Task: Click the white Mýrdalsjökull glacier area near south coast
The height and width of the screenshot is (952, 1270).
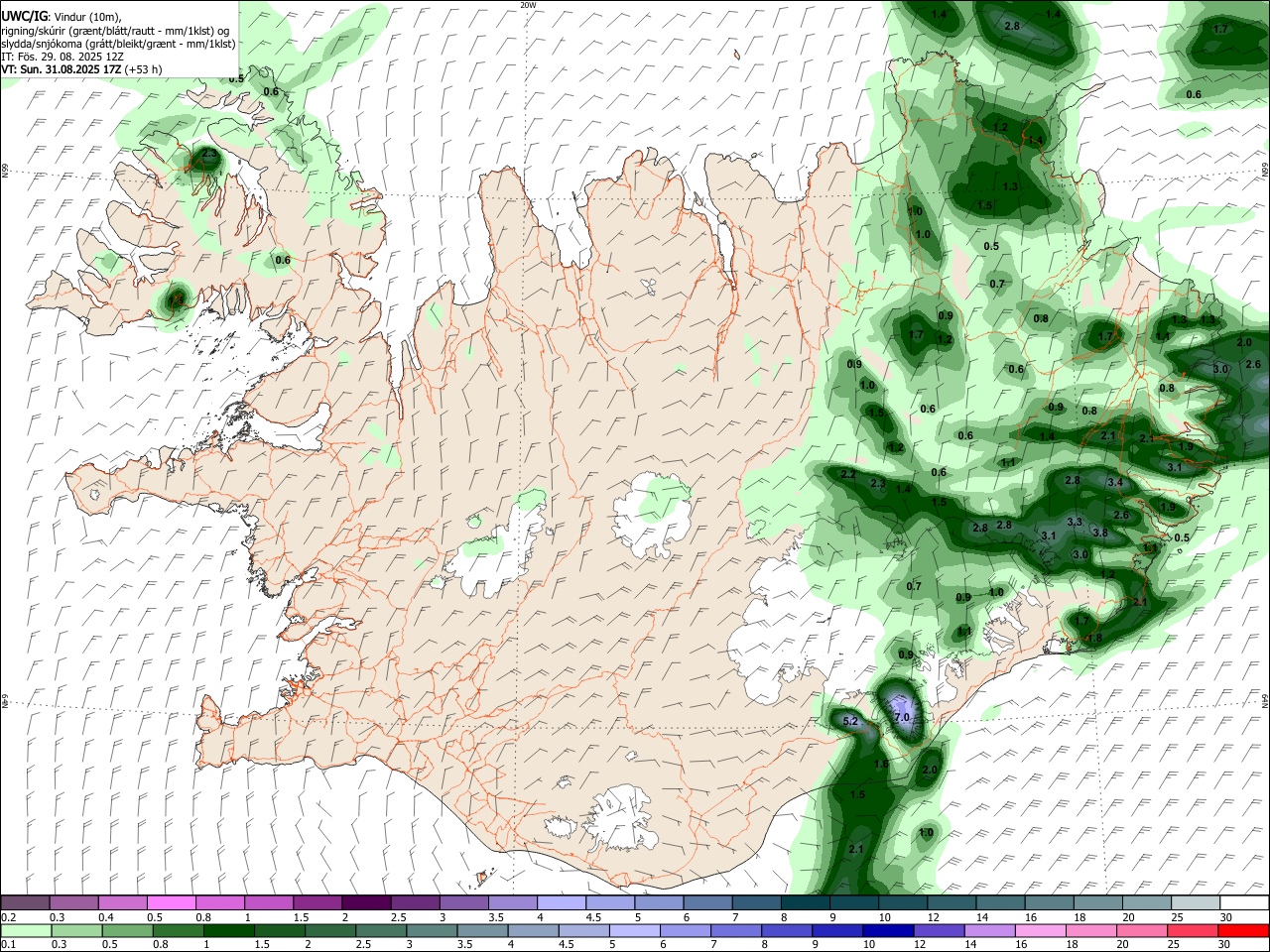Action: tap(620, 818)
